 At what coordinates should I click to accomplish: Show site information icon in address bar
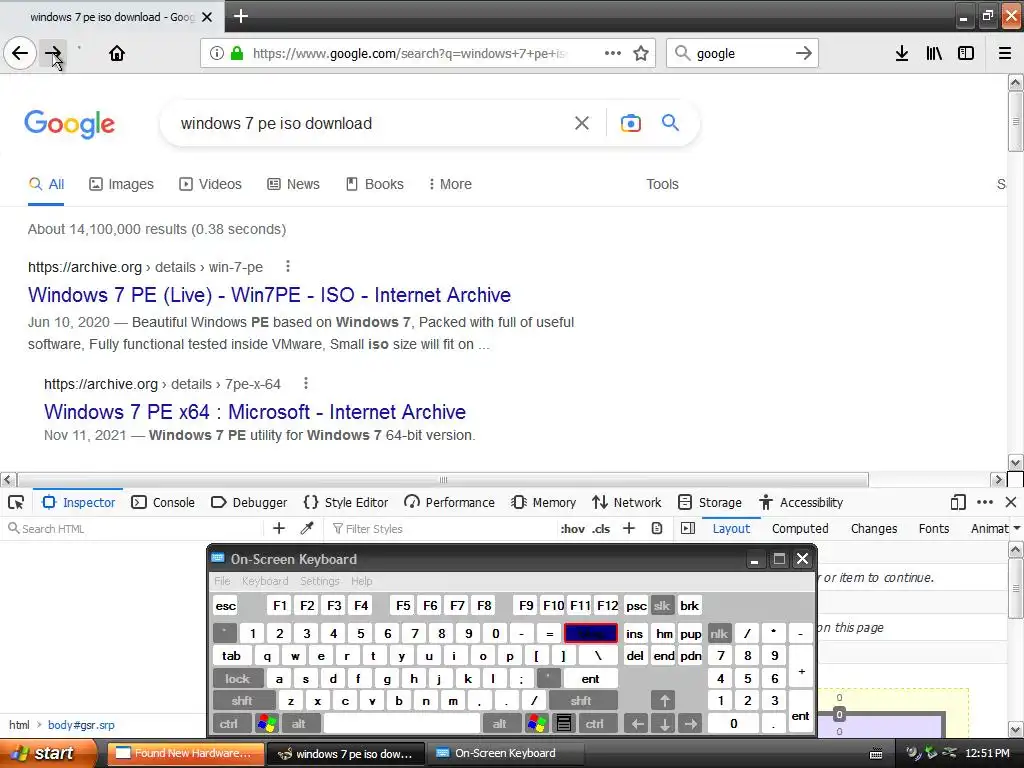coord(217,53)
